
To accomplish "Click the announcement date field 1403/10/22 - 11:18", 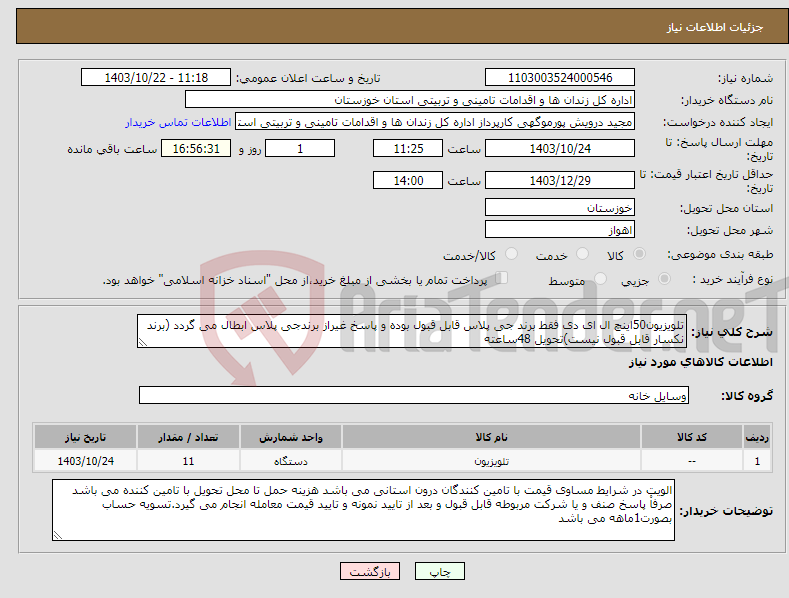I will (x=156, y=78).
